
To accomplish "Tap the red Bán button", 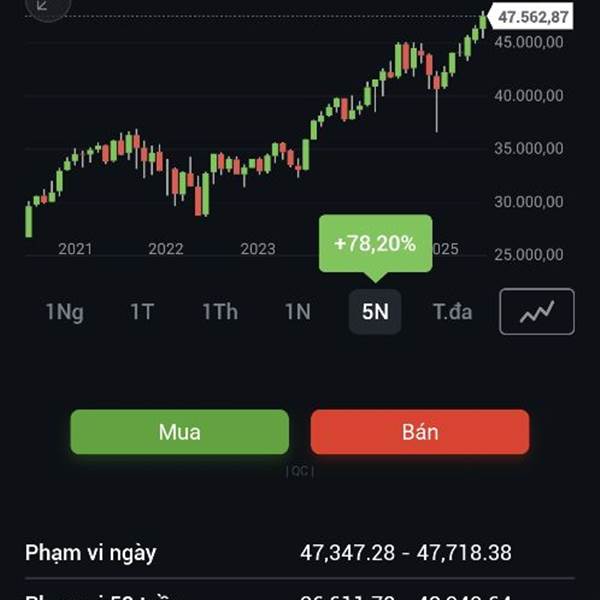I will [x=420, y=432].
